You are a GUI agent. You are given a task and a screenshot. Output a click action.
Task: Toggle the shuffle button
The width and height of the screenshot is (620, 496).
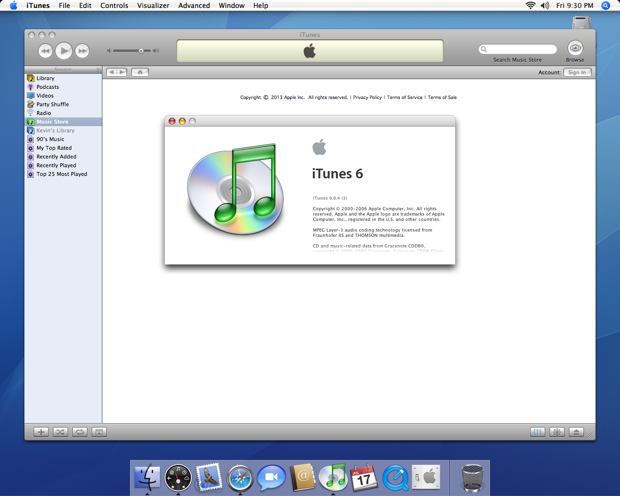pyautogui.click(x=60, y=432)
